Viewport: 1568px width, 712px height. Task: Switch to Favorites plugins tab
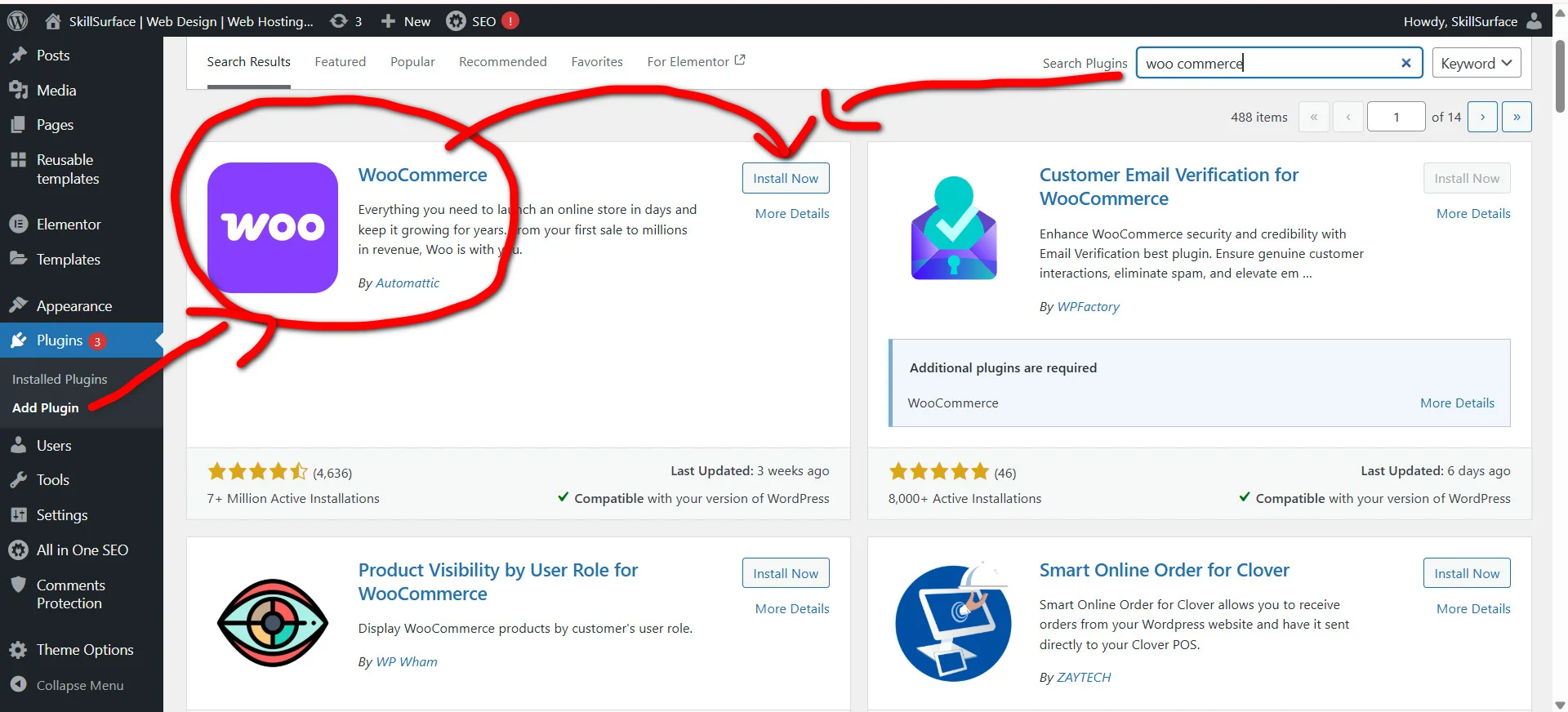tap(597, 62)
